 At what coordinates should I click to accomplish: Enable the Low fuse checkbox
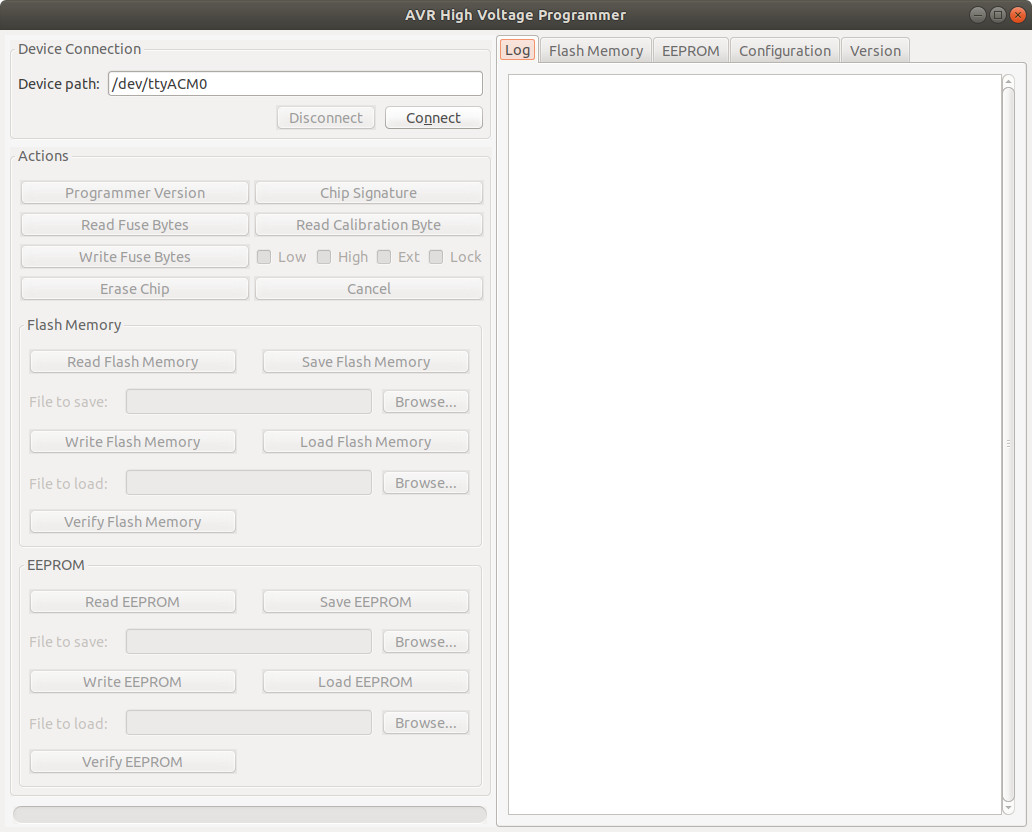(x=264, y=257)
